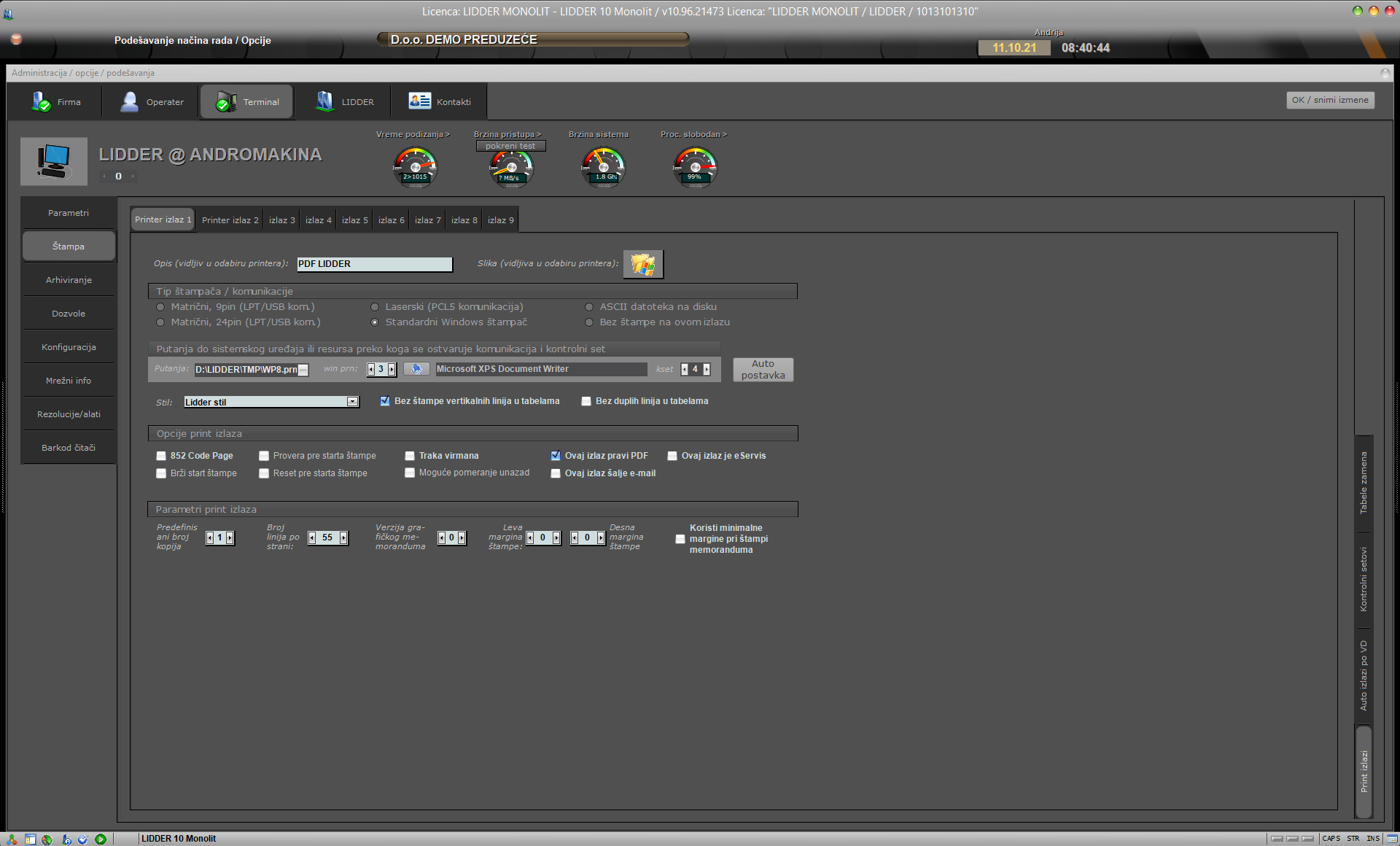Click the Proc. slobodan gauge
The width and height of the screenshot is (1400, 846).
pyautogui.click(x=695, y=166)
